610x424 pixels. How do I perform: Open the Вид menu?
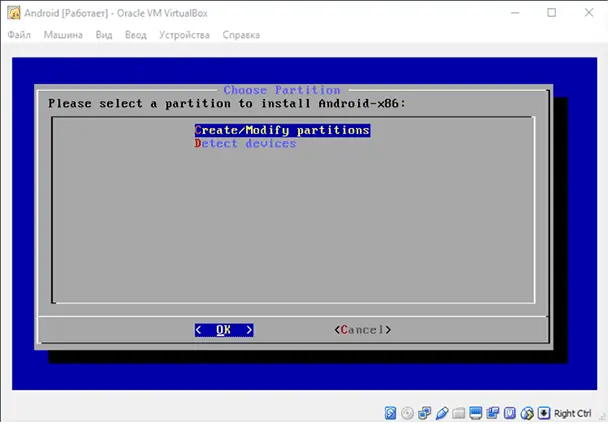pyautogui.click(x=104, y=35)
